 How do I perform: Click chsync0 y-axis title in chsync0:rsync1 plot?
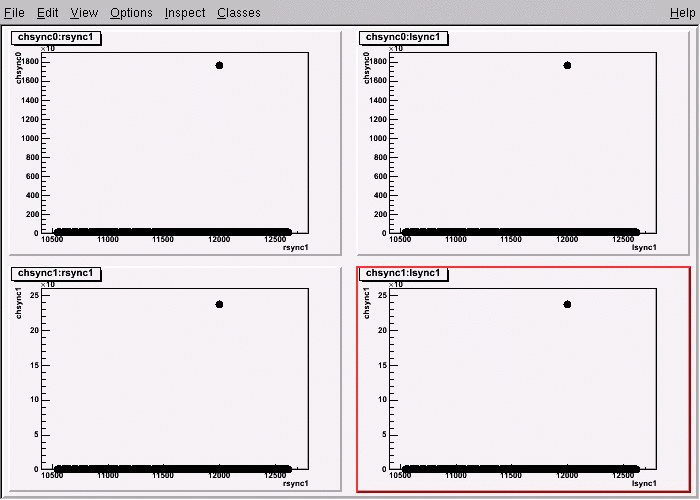pos(19,68)
